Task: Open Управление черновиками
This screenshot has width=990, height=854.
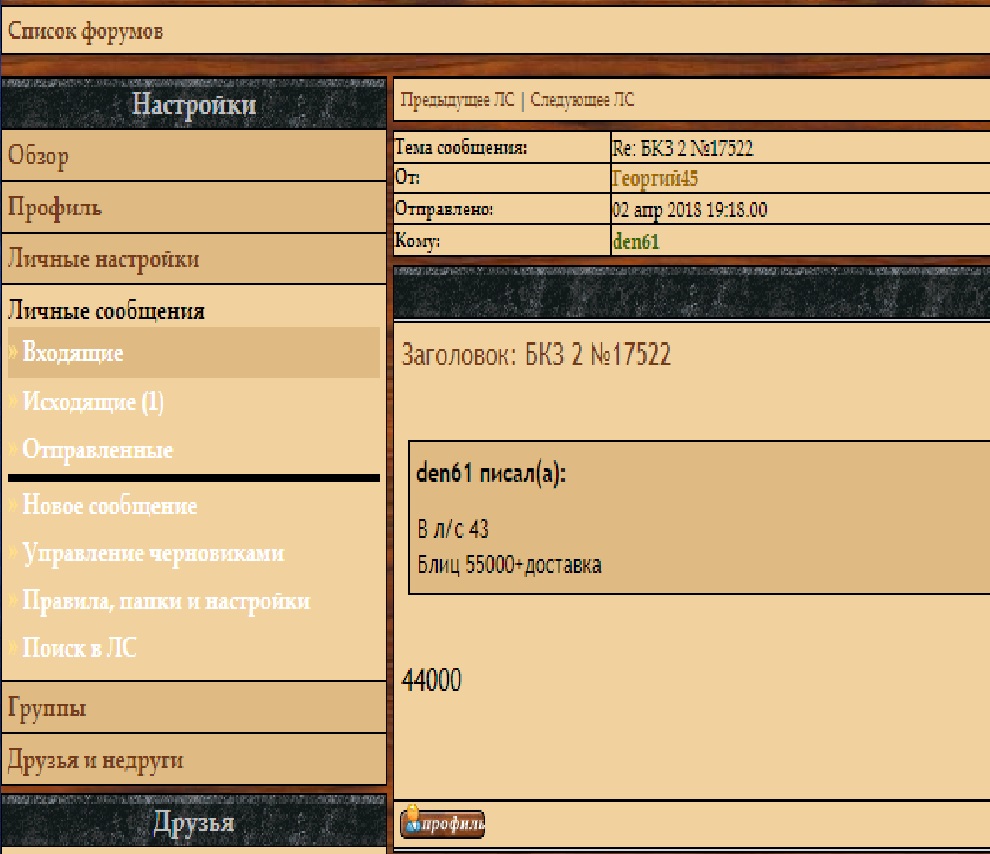Action: tap(153, 554)
